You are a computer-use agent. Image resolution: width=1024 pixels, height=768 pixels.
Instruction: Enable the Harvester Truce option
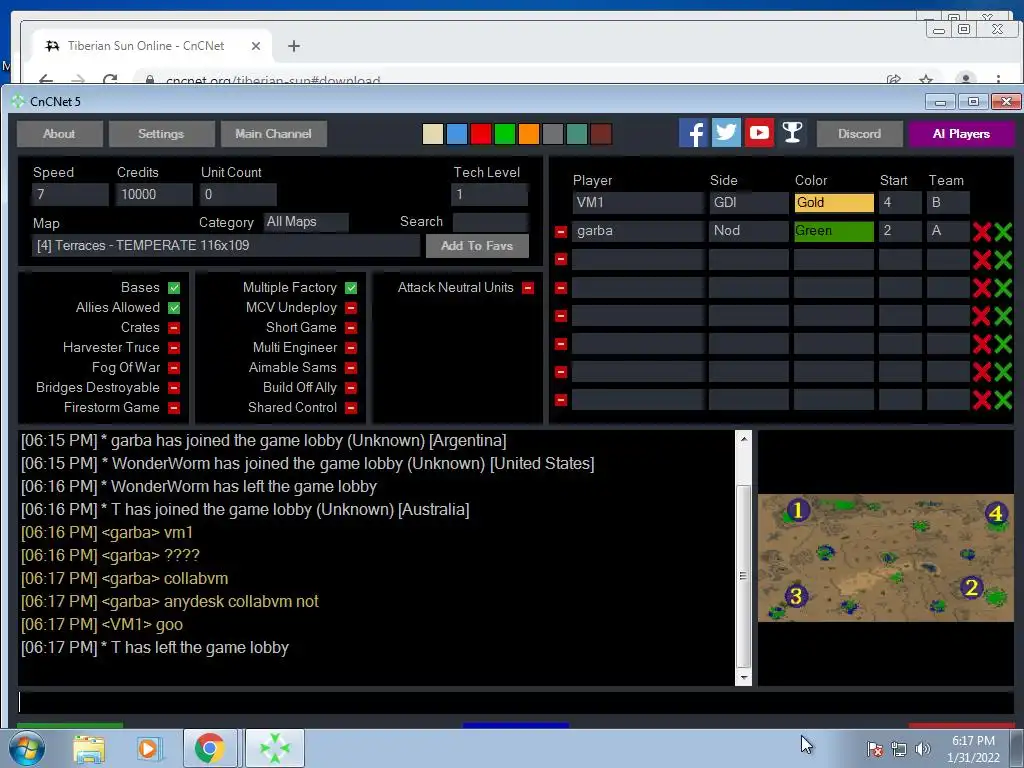pos(174,348)
